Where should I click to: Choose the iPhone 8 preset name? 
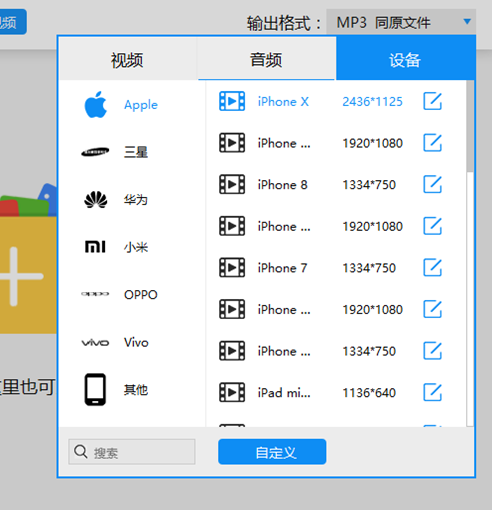coord(283,185)
